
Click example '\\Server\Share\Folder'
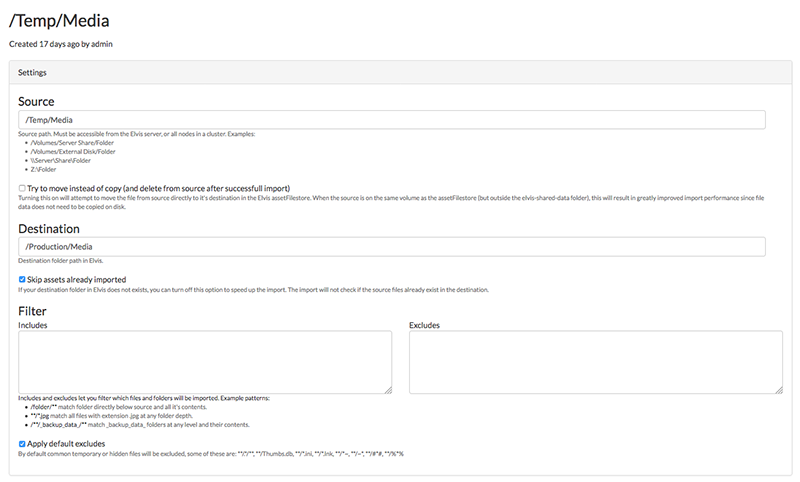click(x=60, y=160)
